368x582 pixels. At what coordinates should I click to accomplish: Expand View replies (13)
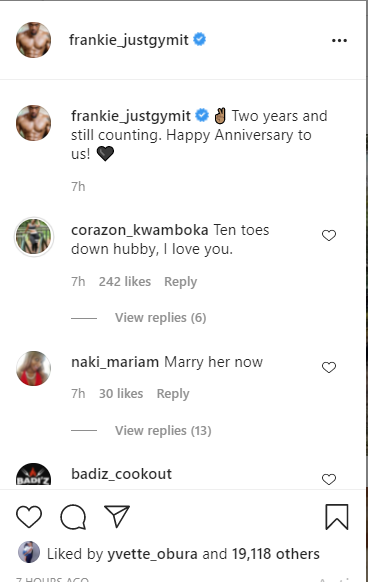163,431
